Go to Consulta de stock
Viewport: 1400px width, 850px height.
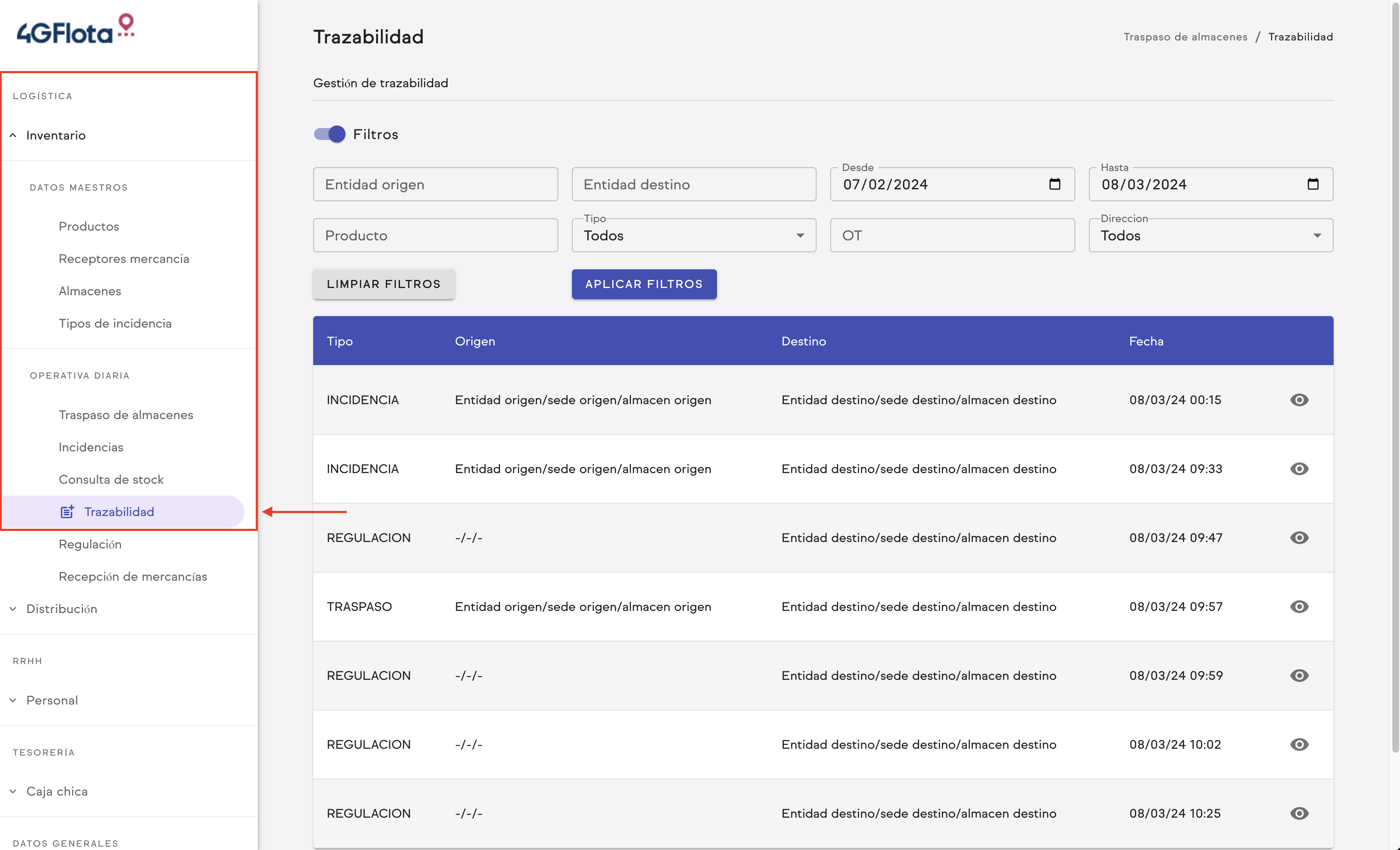tap(111, 479)
